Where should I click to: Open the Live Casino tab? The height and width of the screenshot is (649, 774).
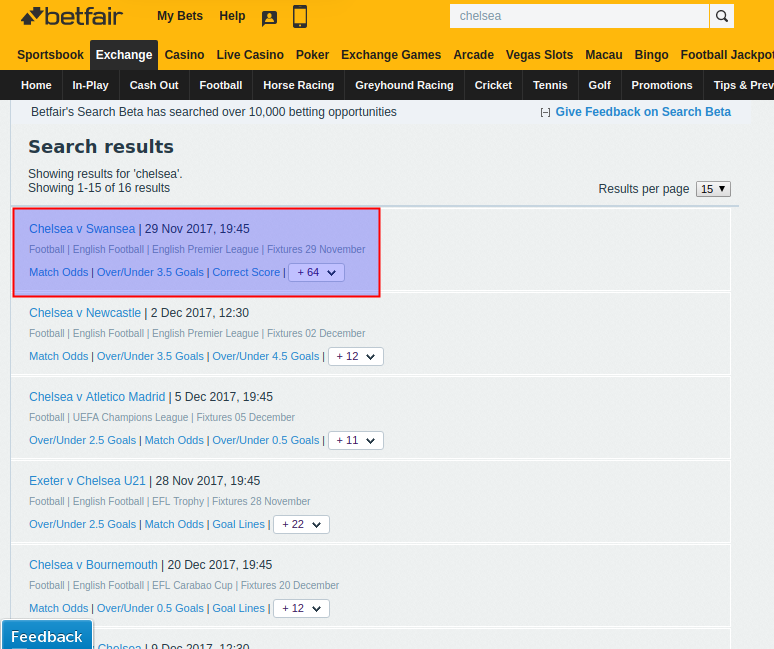tap(250, 55)
